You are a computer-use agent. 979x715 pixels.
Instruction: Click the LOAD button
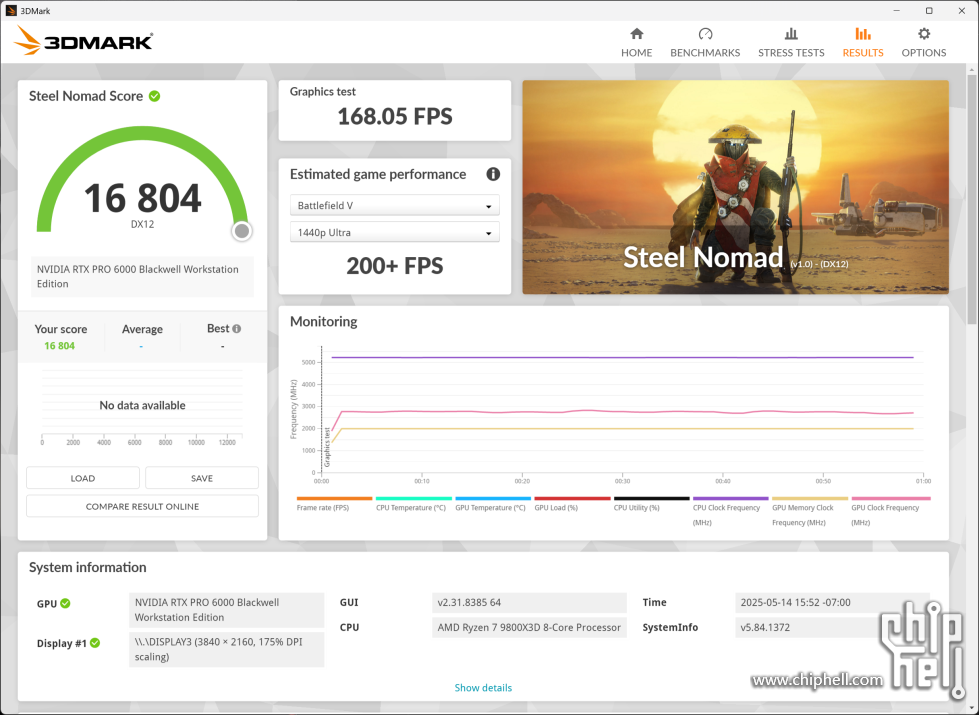click(82, 478)
